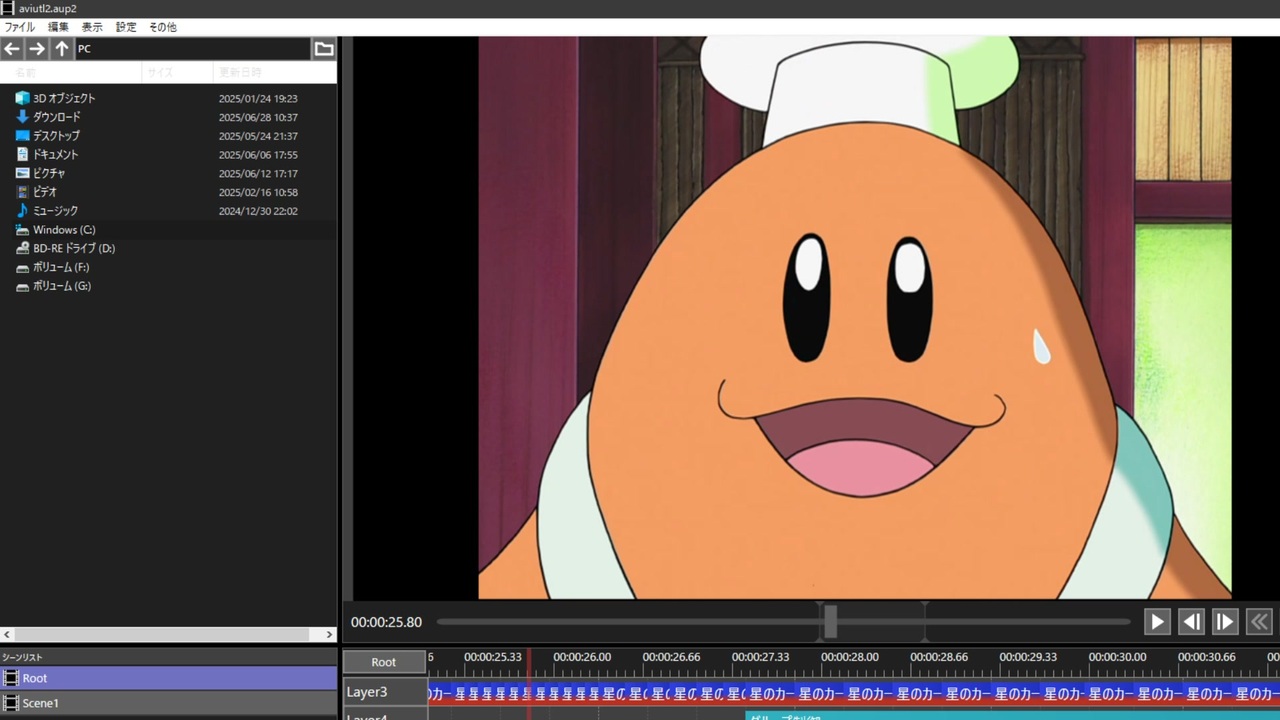Click the back arrow in file browser
This screenshot has width=1280, height=720.
(x=12, y=49)
